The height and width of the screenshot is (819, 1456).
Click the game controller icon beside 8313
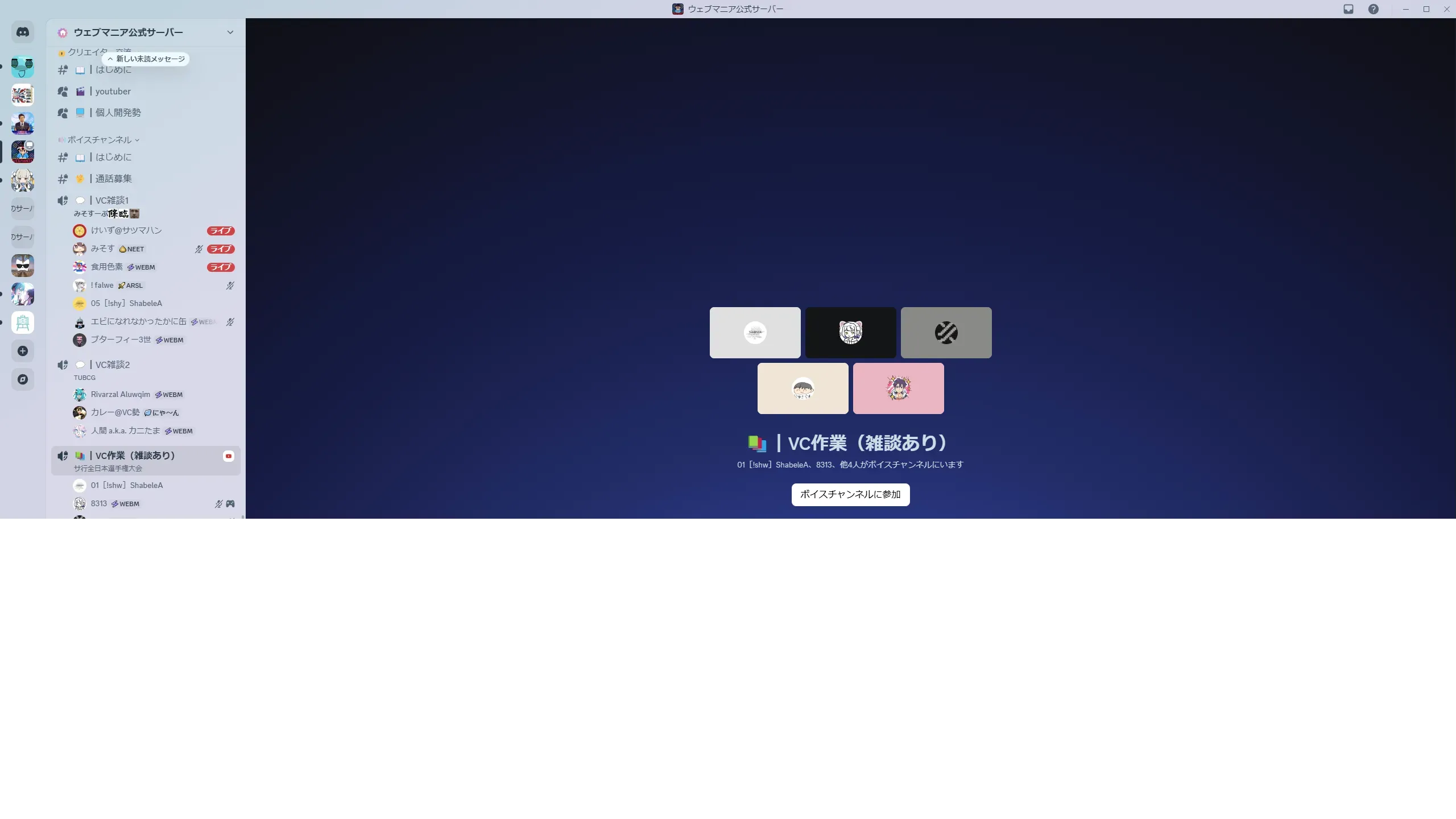(x=230, y=504)
